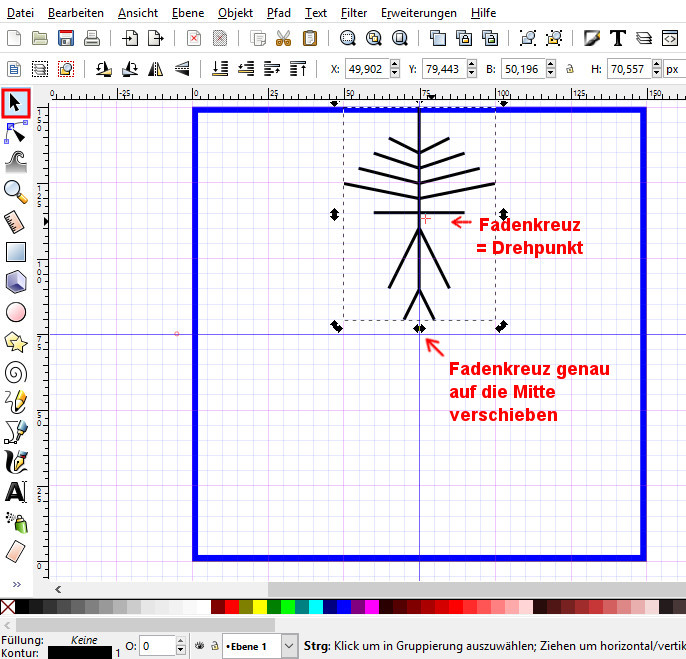Image resolution: width=686 pixels, height=659 pixels.
Task: Raise selection to top
Action: click(298, 69)
